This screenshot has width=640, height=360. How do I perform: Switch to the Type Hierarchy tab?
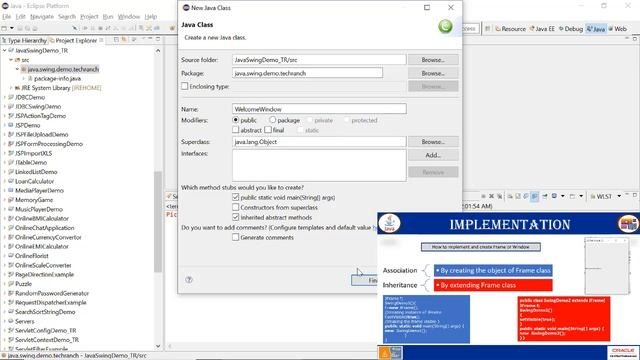pyautogui.click(x=24, y=40)
